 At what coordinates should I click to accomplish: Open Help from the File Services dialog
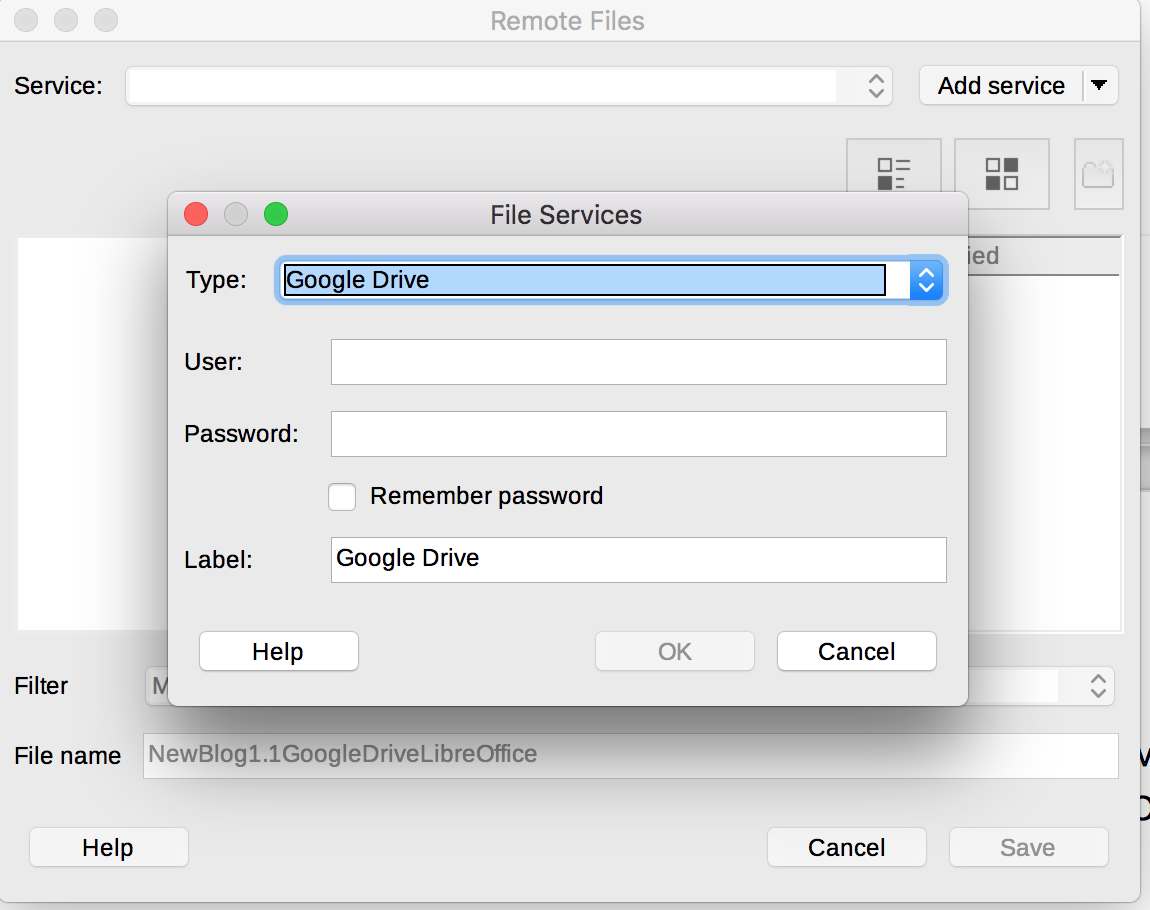click(x=278, y=651)
